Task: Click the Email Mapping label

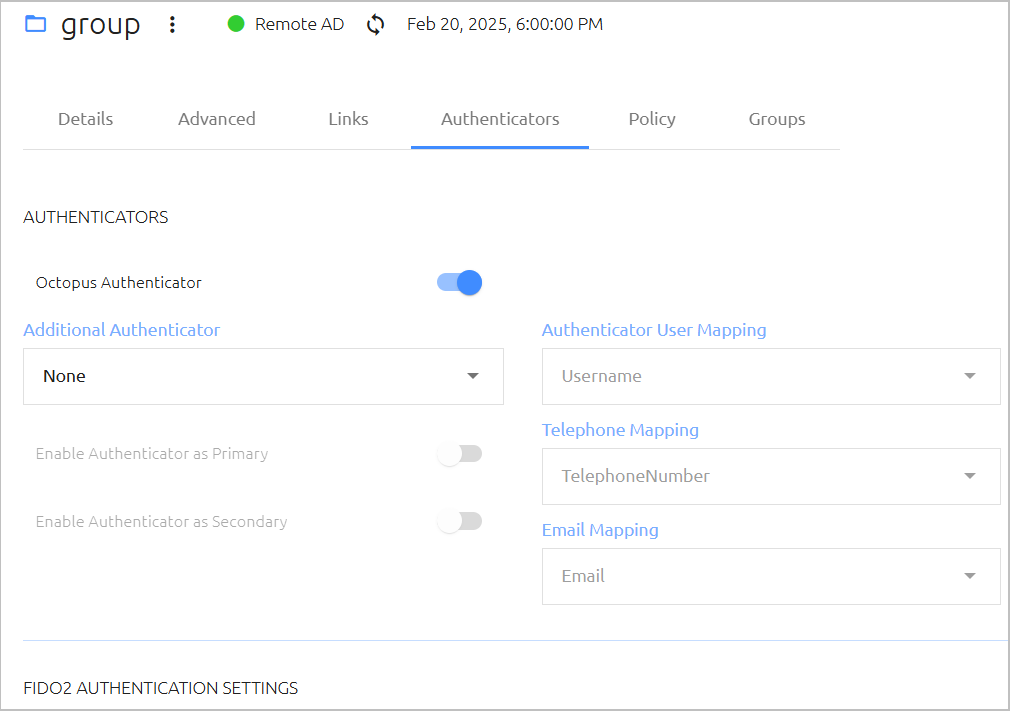Action: pos(600,530)
